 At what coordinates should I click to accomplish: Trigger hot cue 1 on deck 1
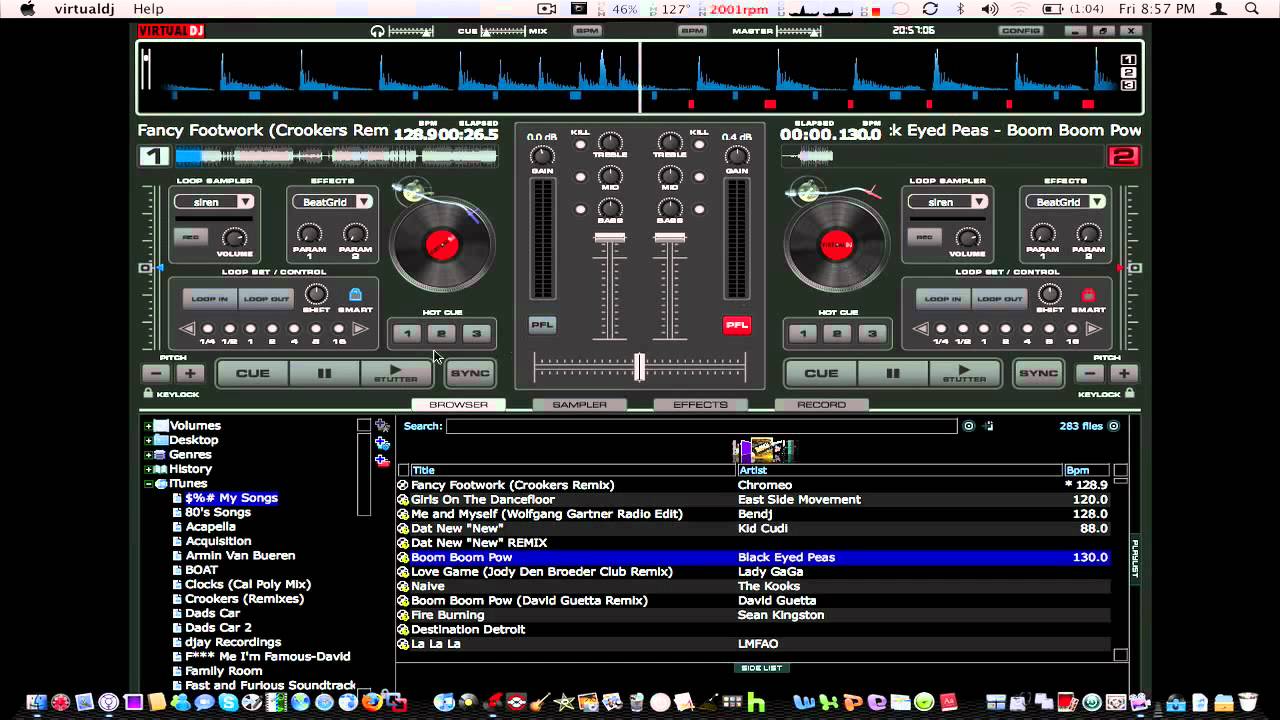point(406,334)
